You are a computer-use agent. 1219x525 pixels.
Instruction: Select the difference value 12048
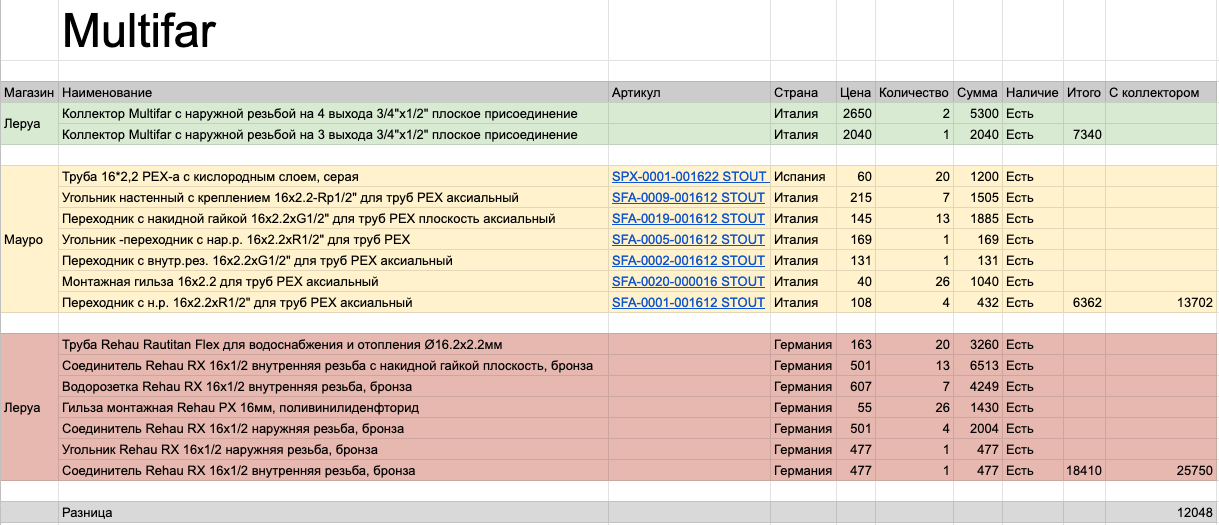click(1161, 513)
